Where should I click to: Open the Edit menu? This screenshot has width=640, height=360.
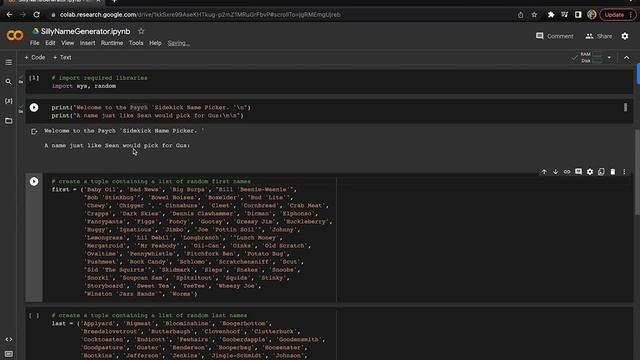[50, 43]
